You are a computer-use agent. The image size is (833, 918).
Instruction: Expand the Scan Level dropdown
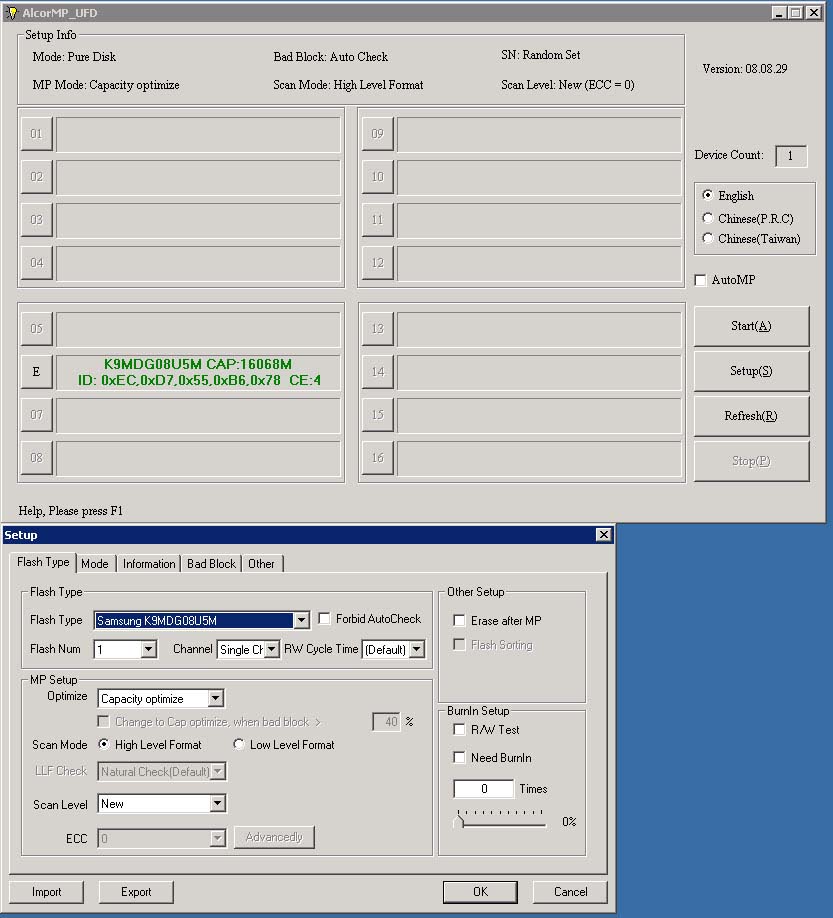(217, 803)
